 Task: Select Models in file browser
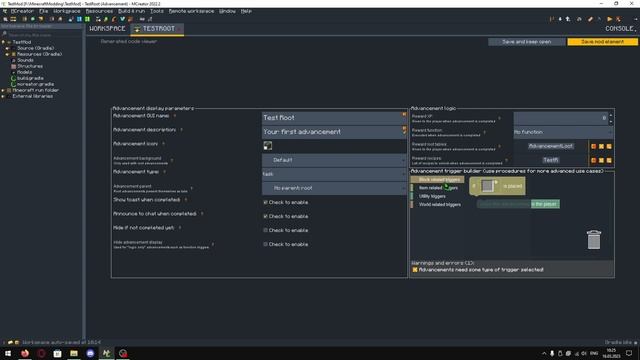[x=24, y=72]
